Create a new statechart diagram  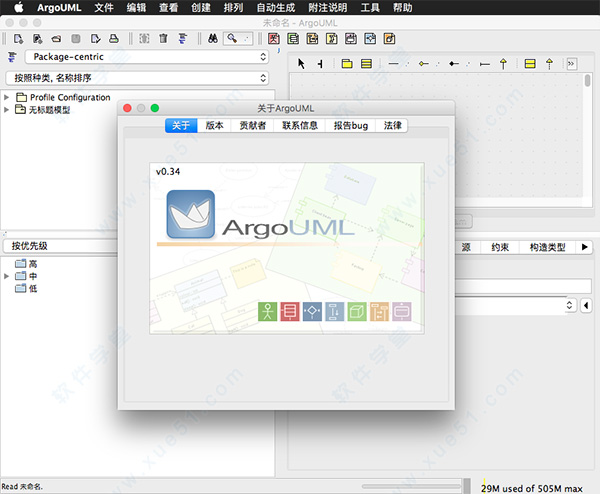coord(351,39)
